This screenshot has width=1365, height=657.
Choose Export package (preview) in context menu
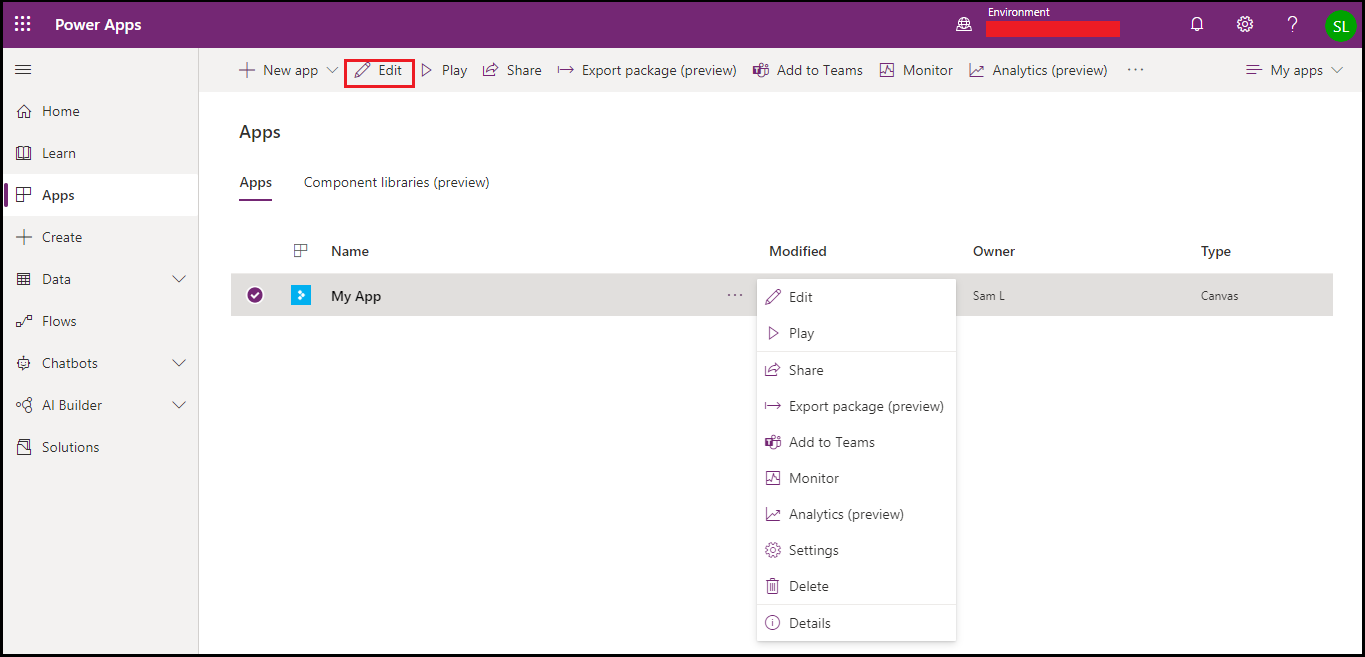point(856,406)
